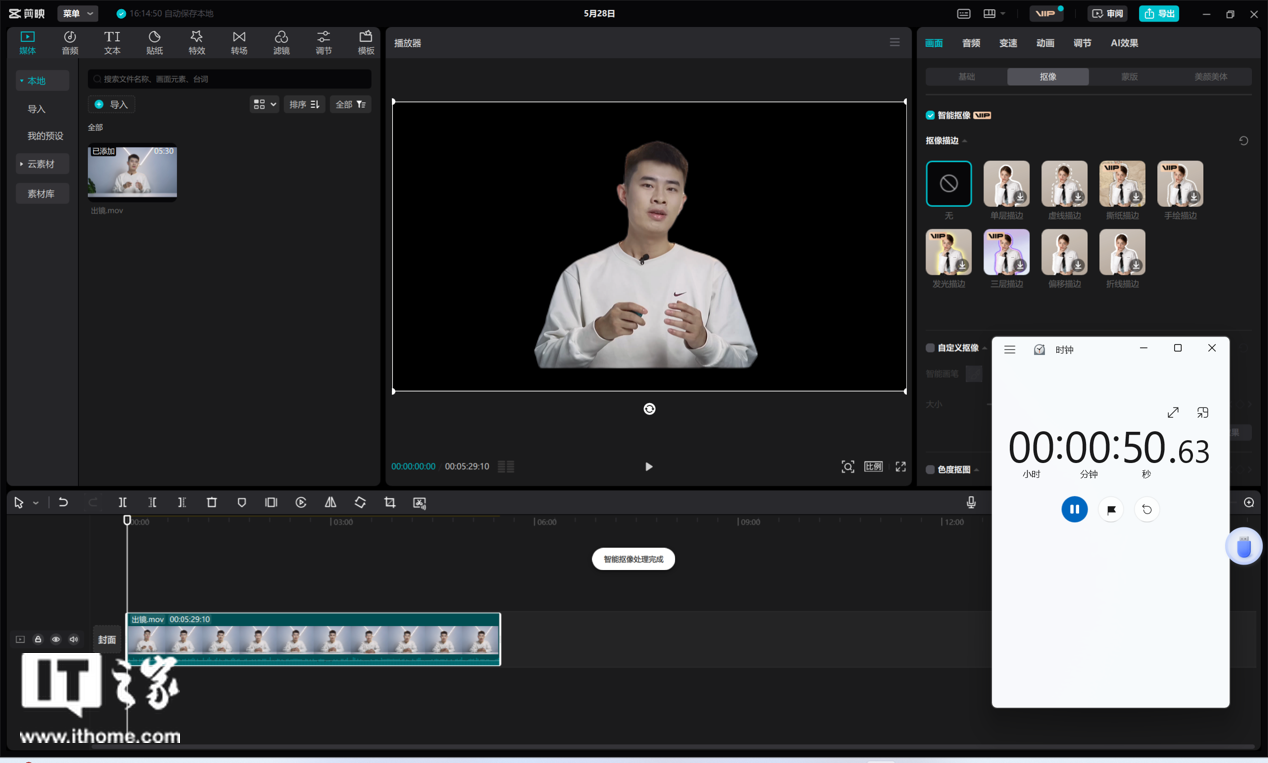Expand the 云素材 section in sidebar
This screenshot has width=1268, height=763.
point(42,164)
